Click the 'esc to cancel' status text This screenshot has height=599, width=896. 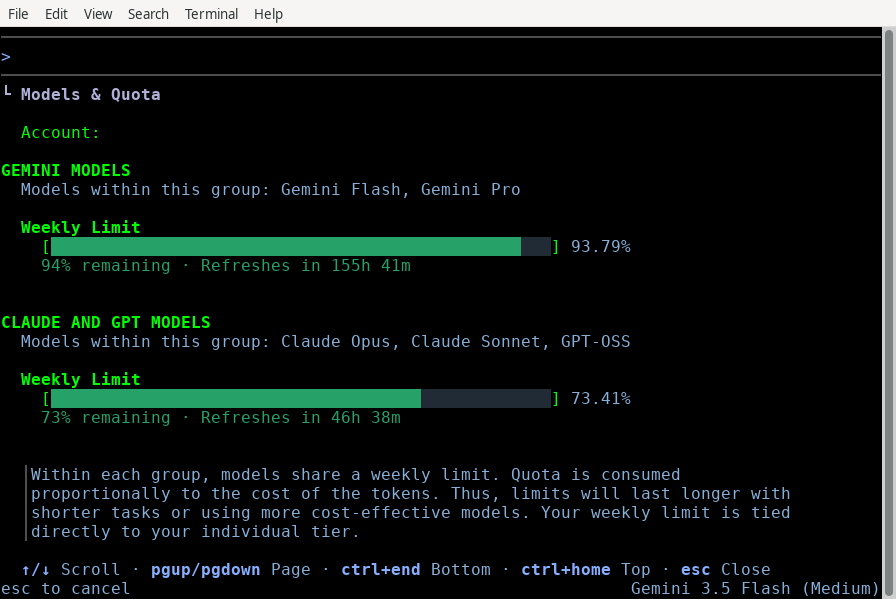coord(66,589)
